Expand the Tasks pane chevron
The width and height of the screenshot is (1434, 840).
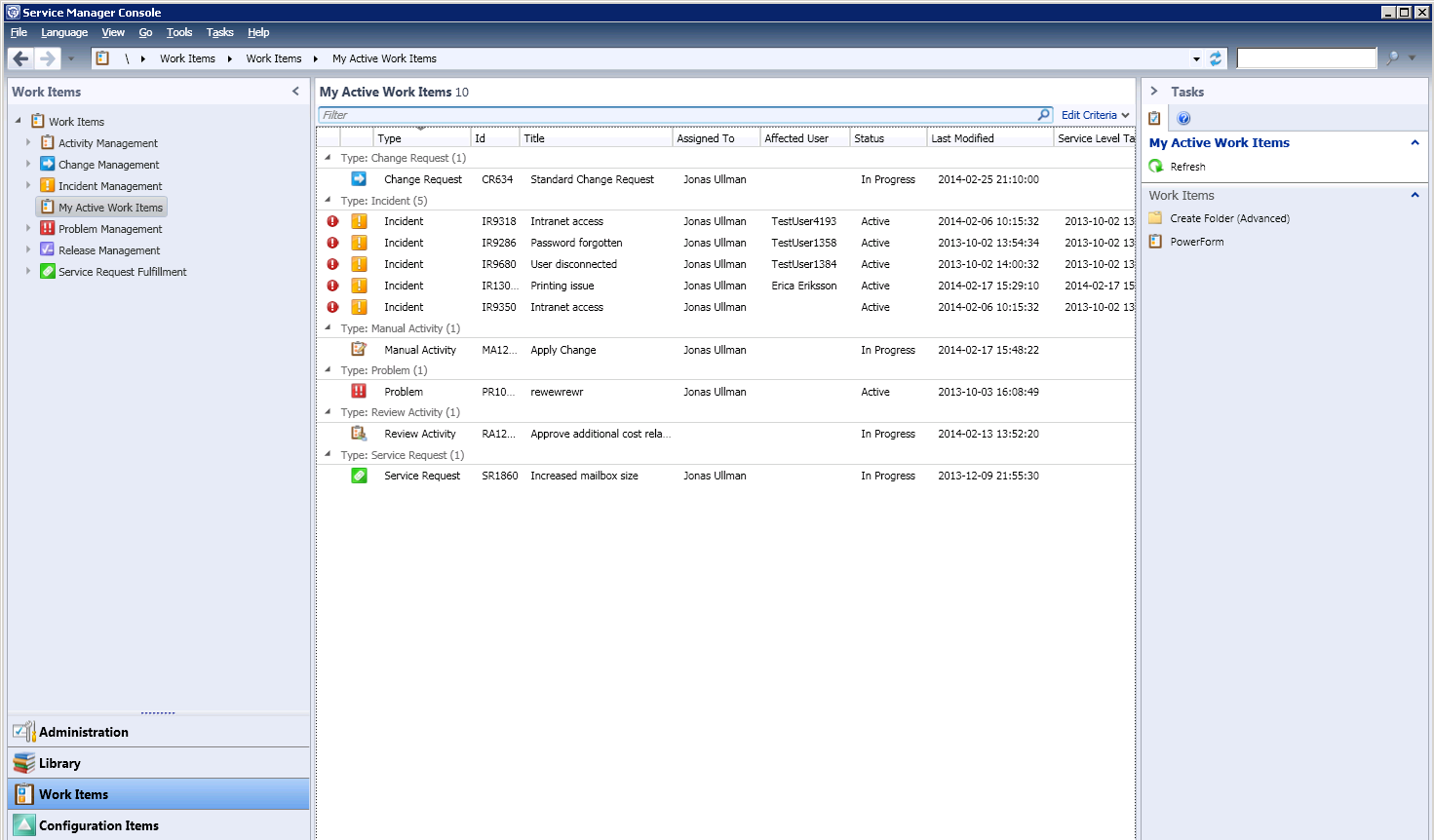click(x=1154, y=91)
